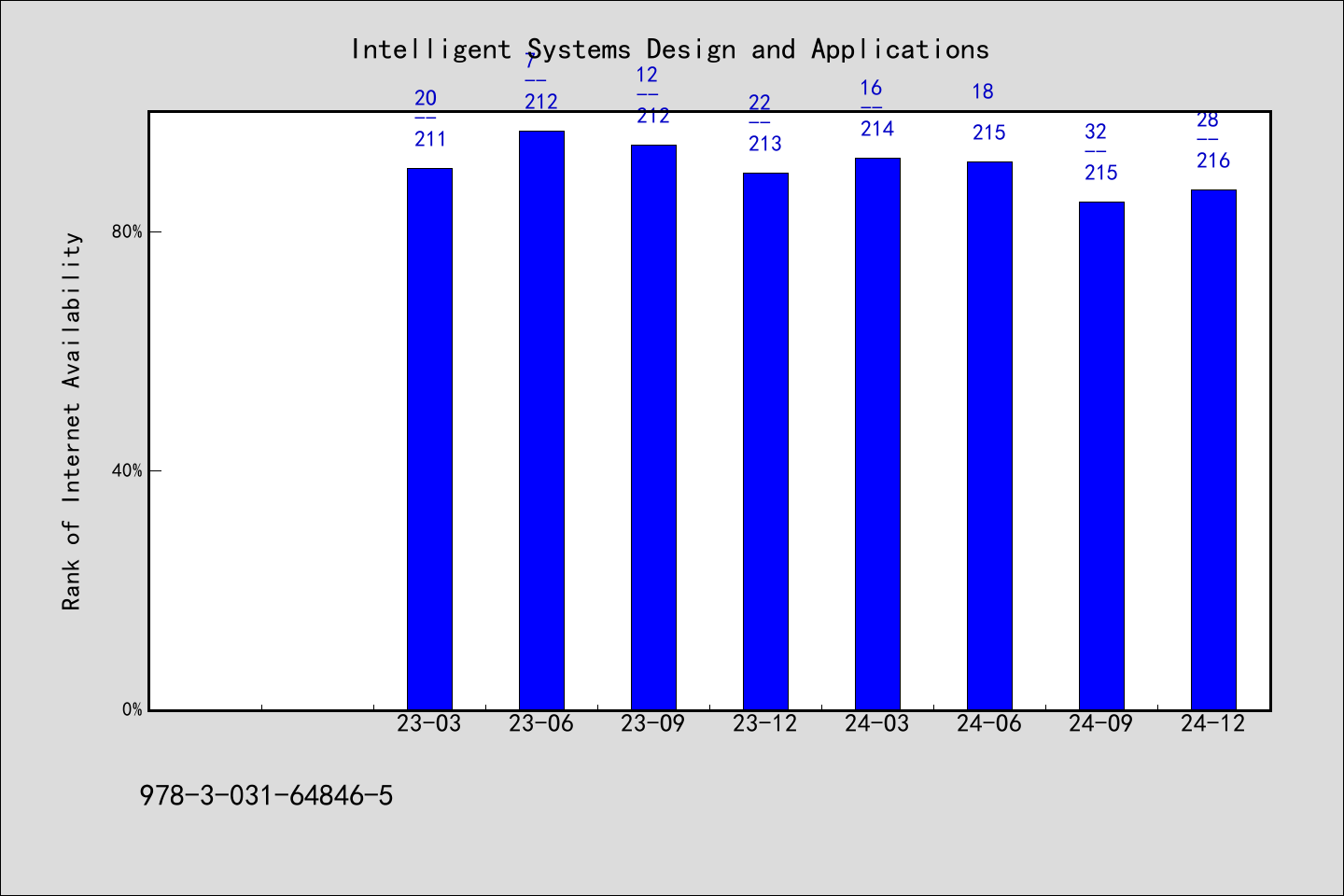Click the rank value 18 above 24-06
The width and height of the screenshot is (1344, 896).
pos(983,91)
